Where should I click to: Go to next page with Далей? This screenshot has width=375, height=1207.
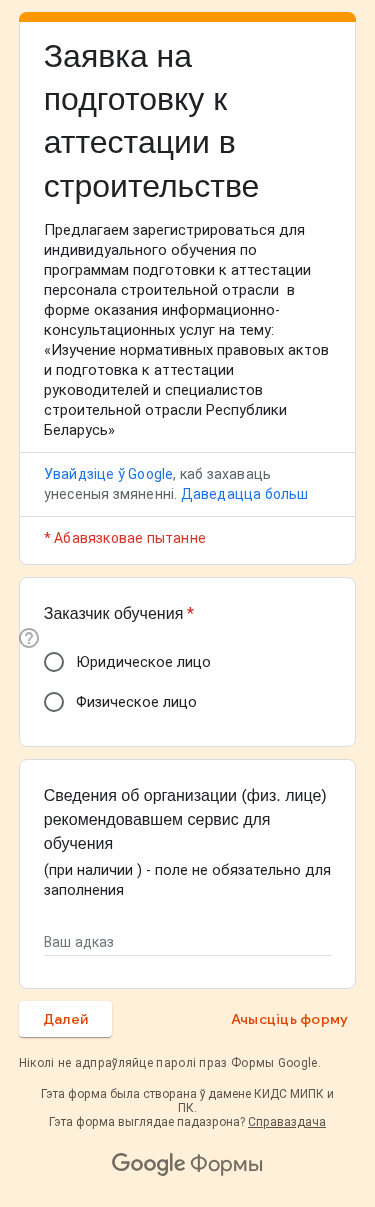pyautogui.click(x=66, y=1019)
